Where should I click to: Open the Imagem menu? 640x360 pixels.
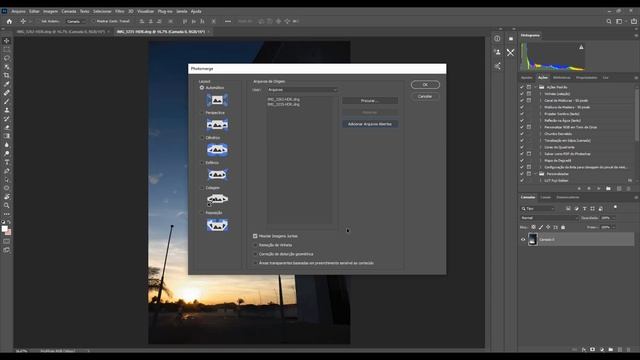(50, 11)
